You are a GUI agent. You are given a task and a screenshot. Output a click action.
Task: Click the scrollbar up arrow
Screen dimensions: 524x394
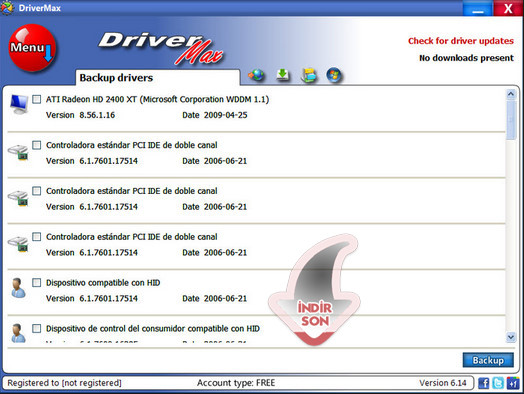tap(511, 94)
